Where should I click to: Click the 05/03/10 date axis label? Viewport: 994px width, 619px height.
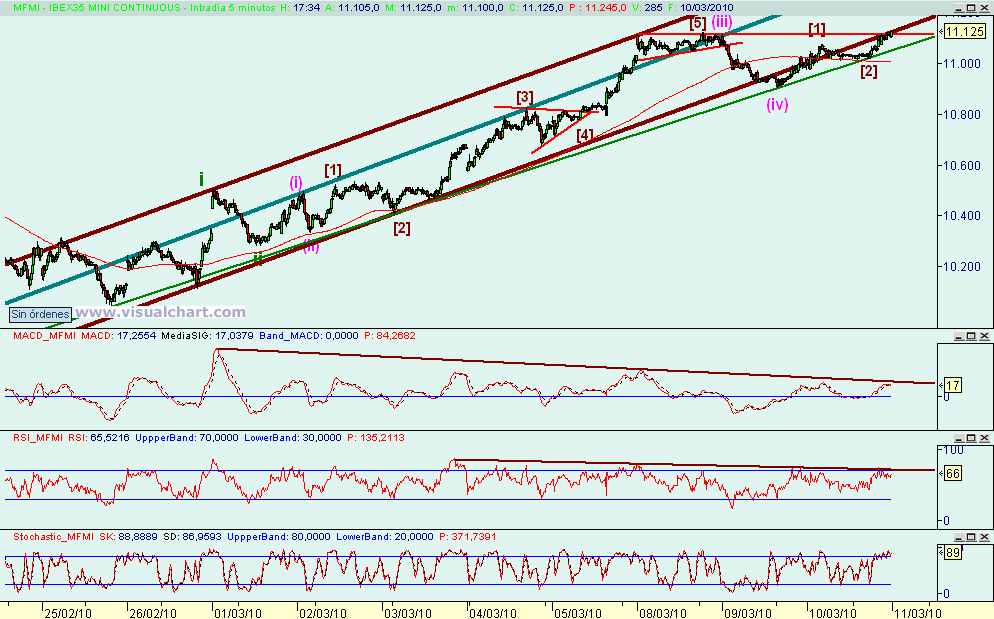click(x=578, y=613)
